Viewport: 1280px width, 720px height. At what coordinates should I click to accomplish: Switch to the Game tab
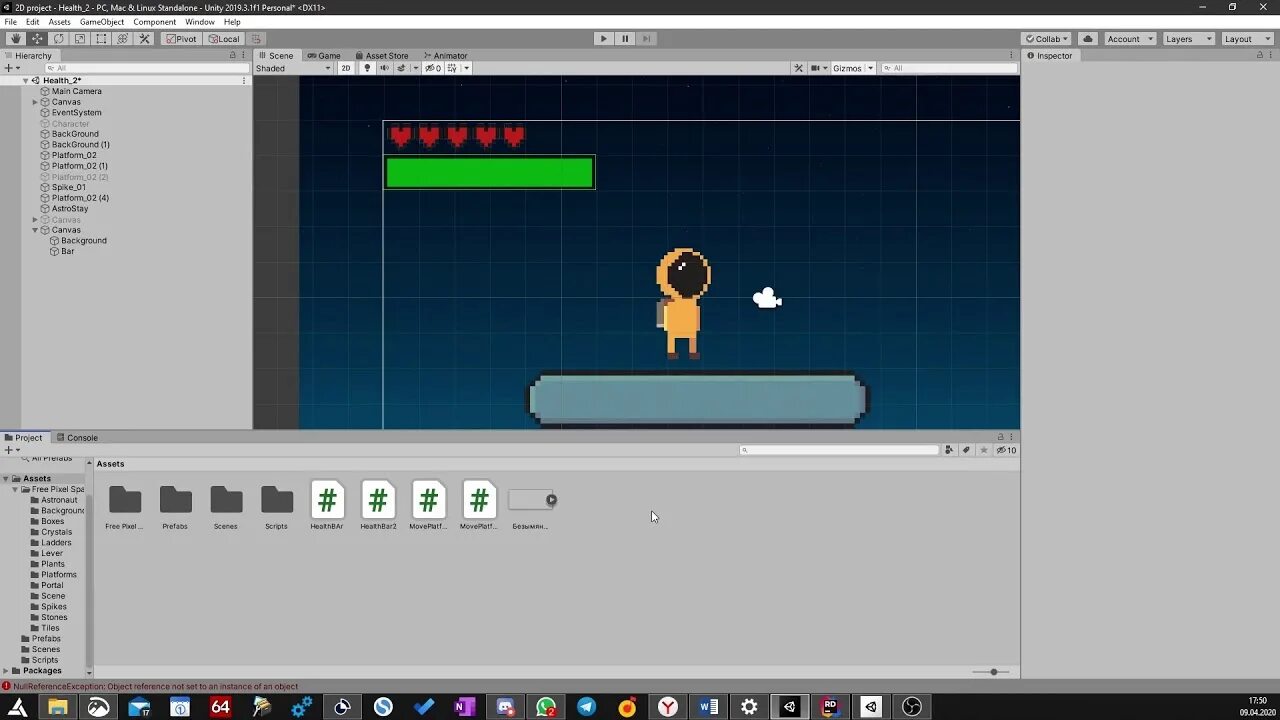pos(324,56)
